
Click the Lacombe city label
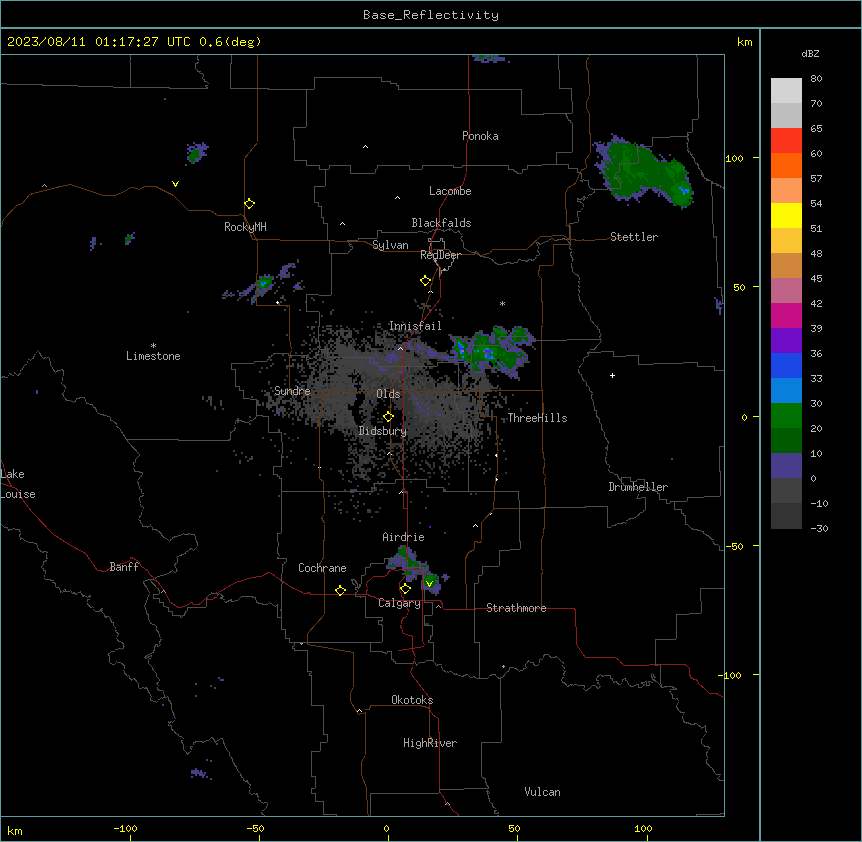(450, 191)
